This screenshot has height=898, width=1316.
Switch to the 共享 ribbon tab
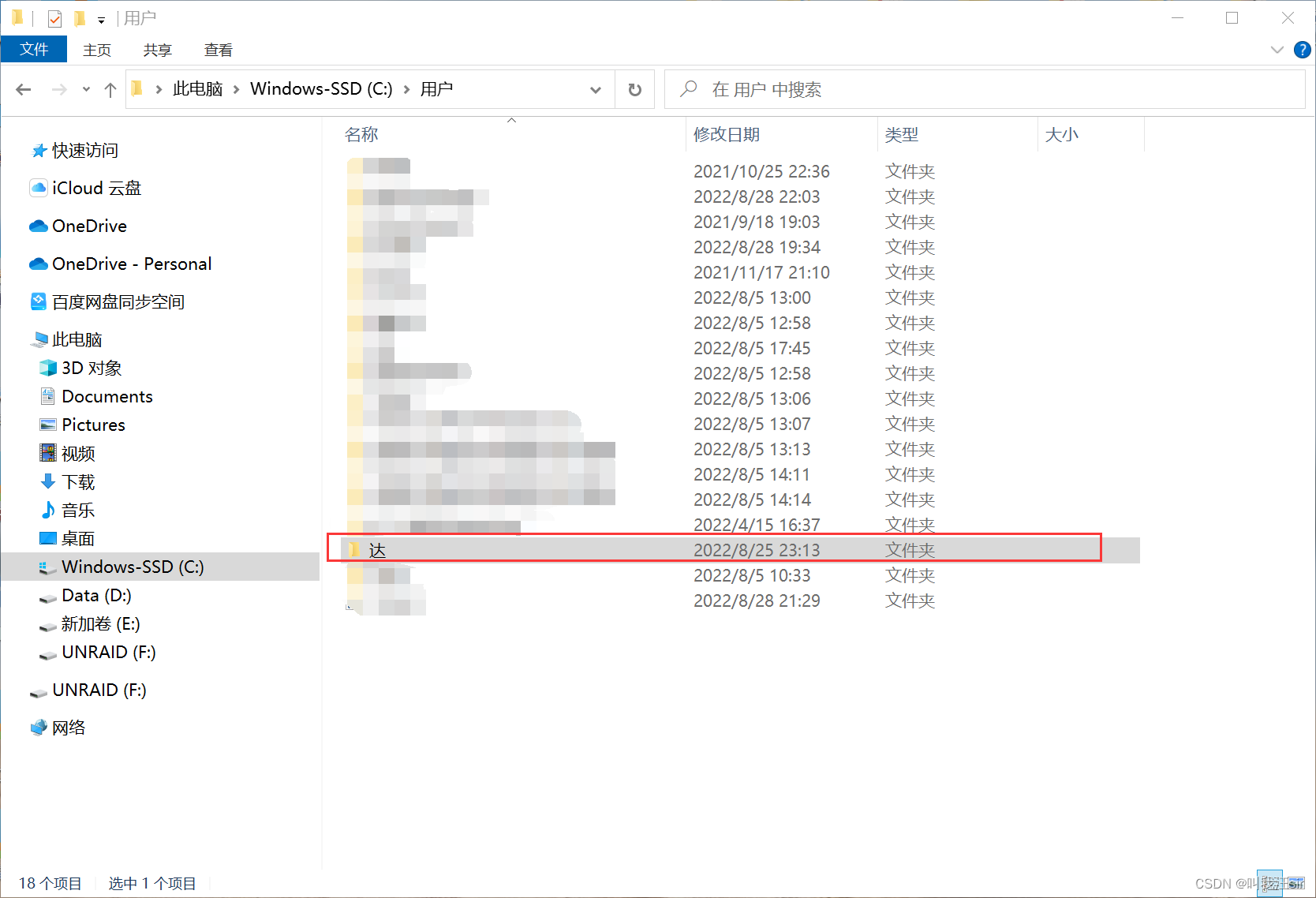pos(158,50)
